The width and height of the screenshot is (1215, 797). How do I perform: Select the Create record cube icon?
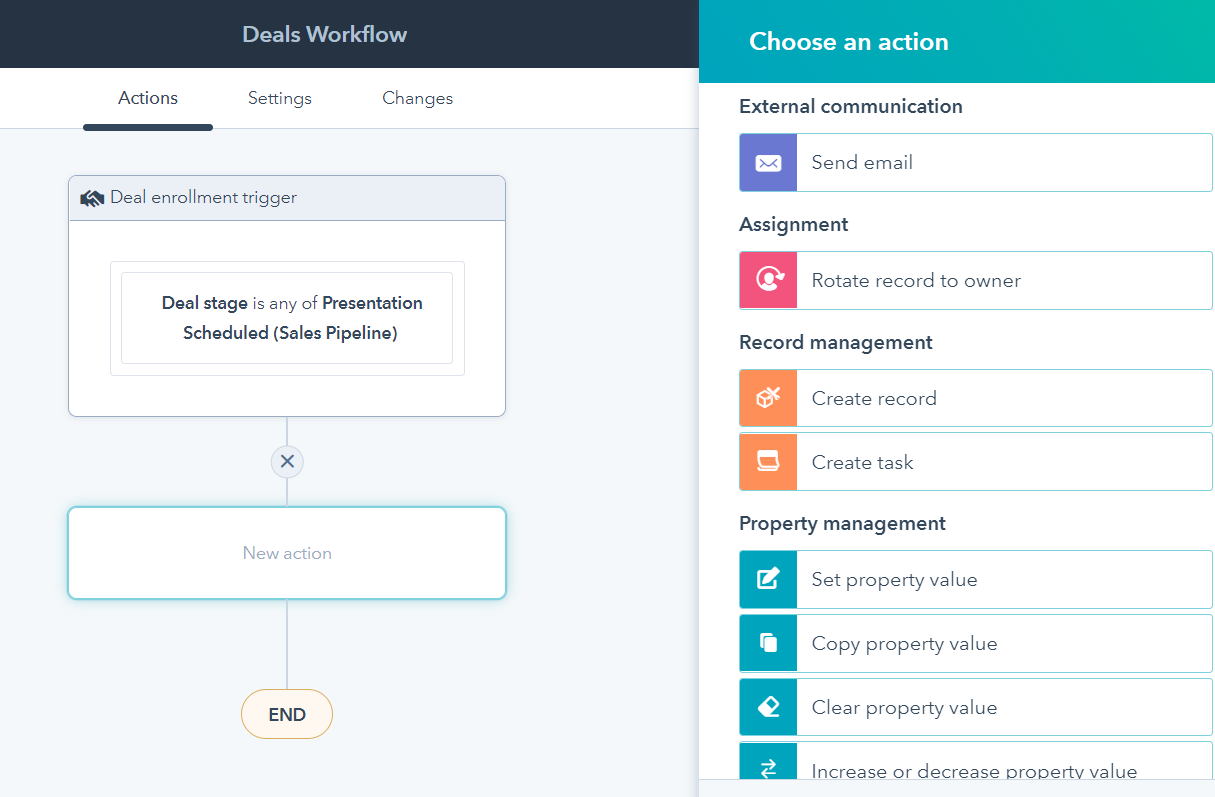(767, 397)
